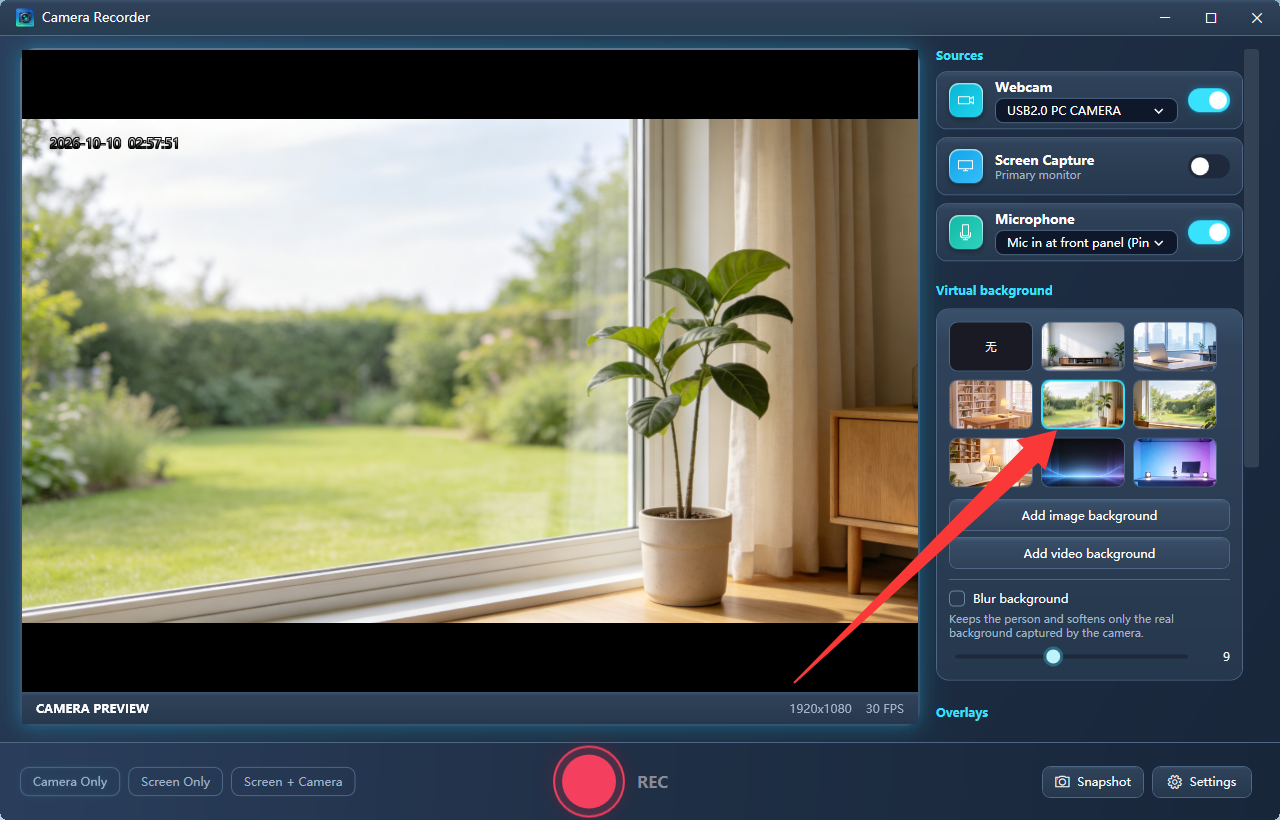Select the dark blue stage-light background
The height and width of the screenshot is (820, 1280).
click(x=1083, y=463)
